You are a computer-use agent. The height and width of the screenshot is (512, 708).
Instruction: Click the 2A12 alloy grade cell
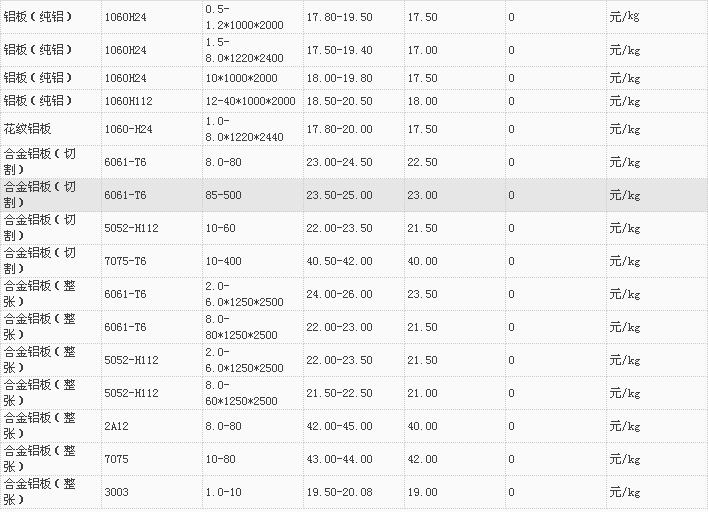click(116, 426)
